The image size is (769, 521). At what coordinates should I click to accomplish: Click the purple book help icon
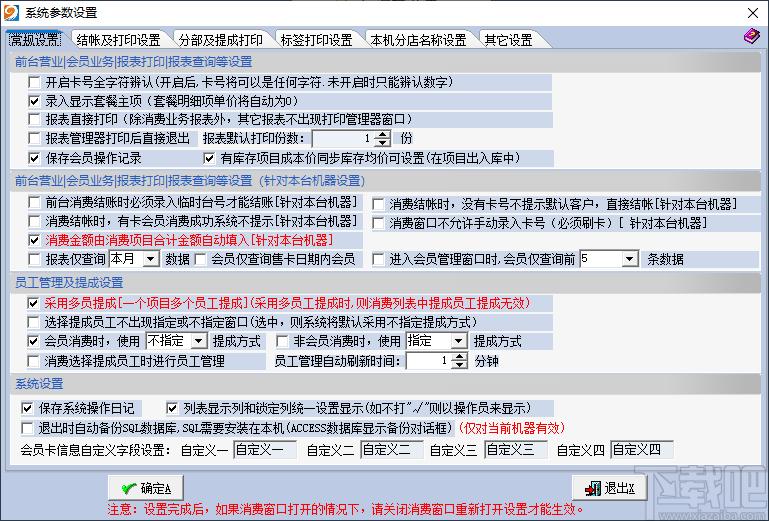pos(750,37)
